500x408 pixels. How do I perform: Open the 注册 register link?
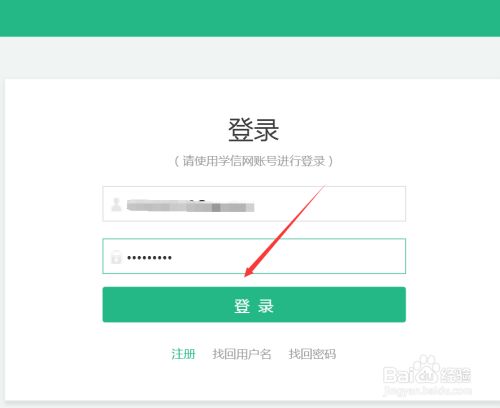[183, 354]
